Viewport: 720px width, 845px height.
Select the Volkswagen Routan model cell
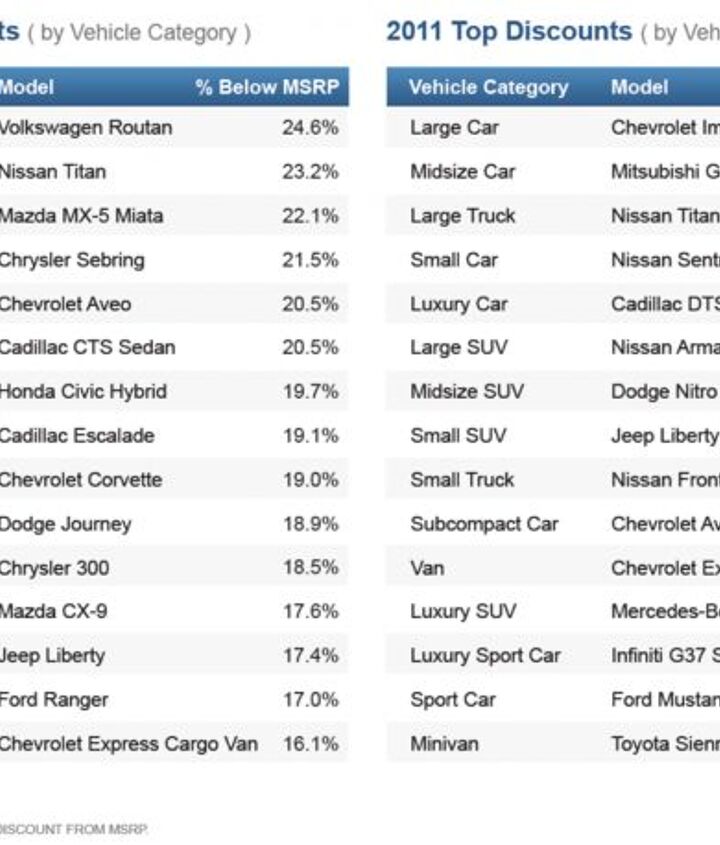[86, 128]
